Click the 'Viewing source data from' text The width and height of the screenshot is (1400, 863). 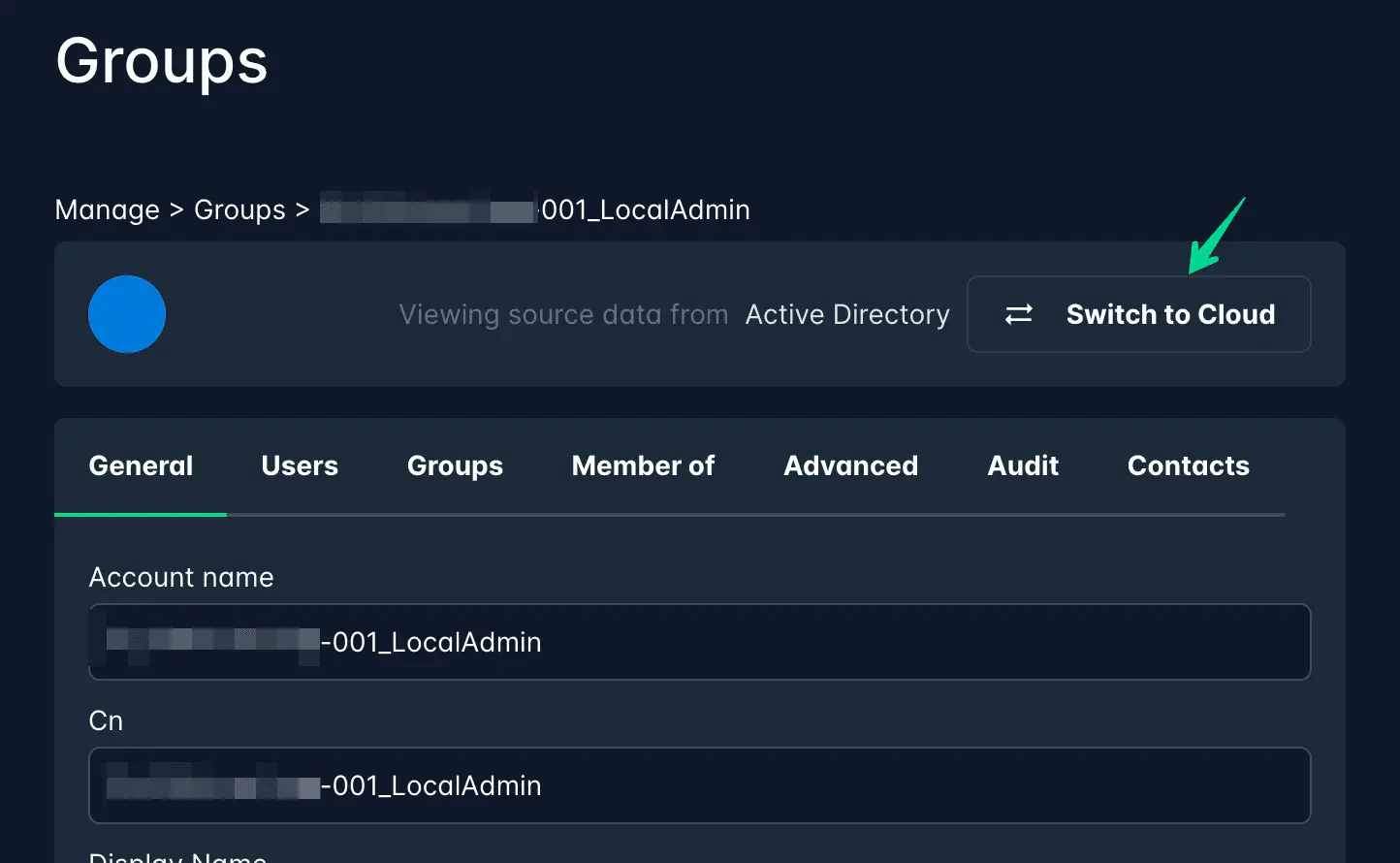coord(563,315)
